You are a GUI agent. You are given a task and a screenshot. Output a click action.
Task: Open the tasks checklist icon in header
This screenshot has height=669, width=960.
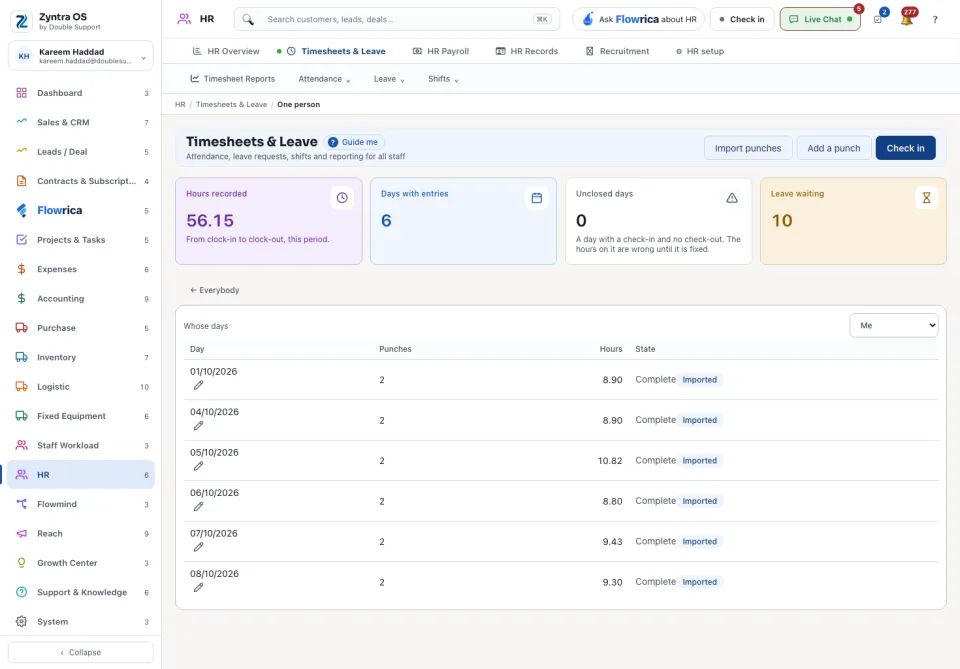pyautogui.click(x=878, y=19)
